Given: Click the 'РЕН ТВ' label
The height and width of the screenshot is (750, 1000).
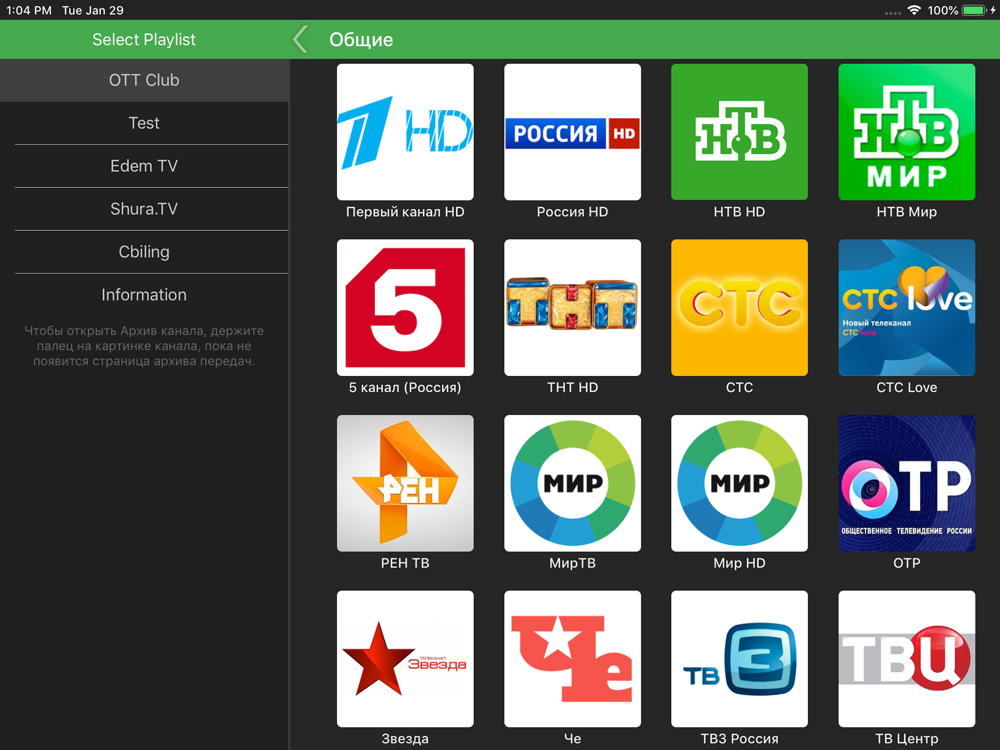Looking at the screenshot, I should (x=405, y=563).
